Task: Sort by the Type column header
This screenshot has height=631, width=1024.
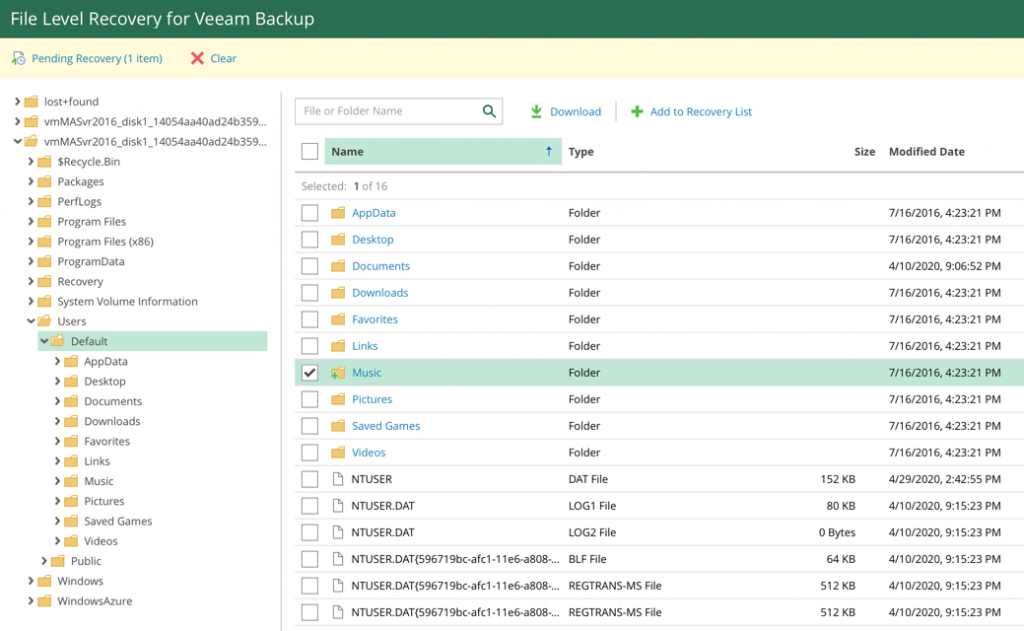Action: tap(581, 152)
